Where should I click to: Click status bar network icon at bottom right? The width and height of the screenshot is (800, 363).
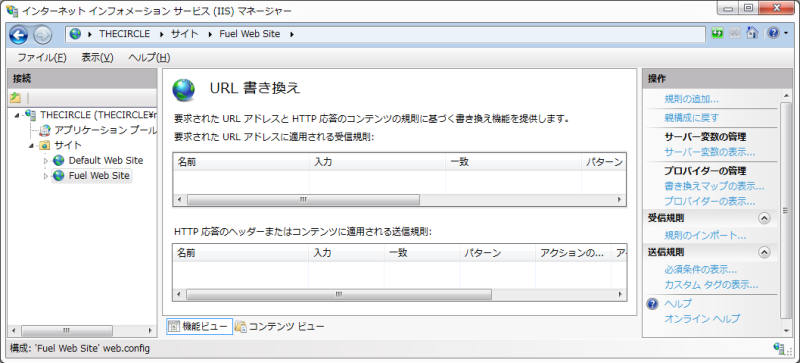(x=779, y=348)
